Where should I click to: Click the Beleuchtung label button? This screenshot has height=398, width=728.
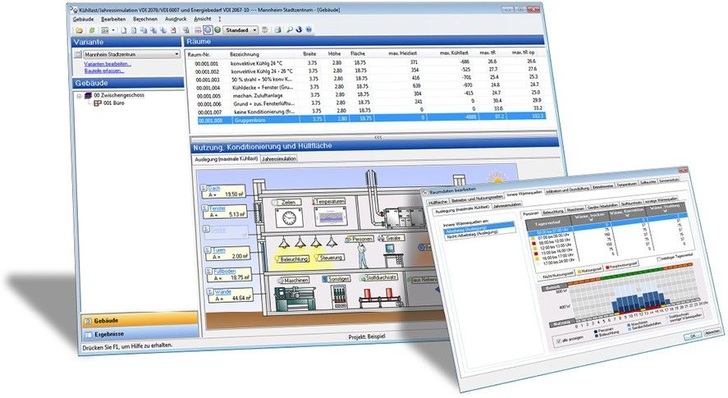(x=293, y=258)
